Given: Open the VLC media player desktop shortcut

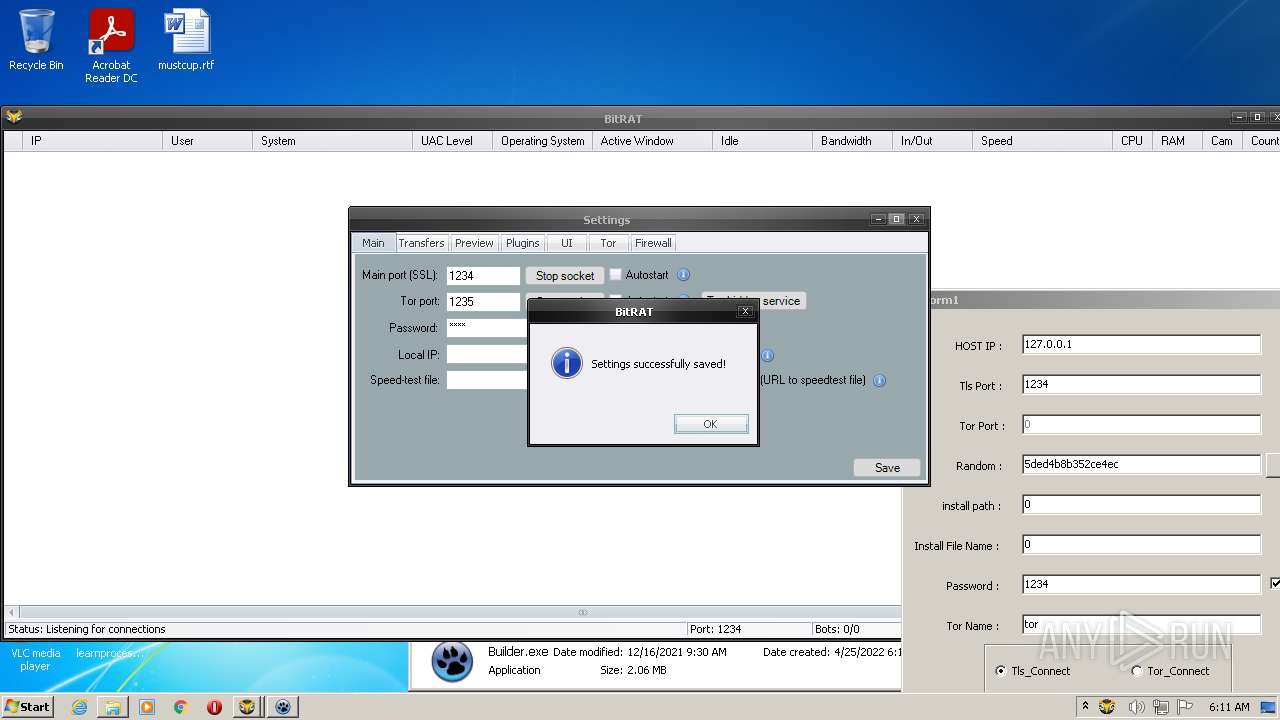Looking at the screenshot, I should [35, 659].
